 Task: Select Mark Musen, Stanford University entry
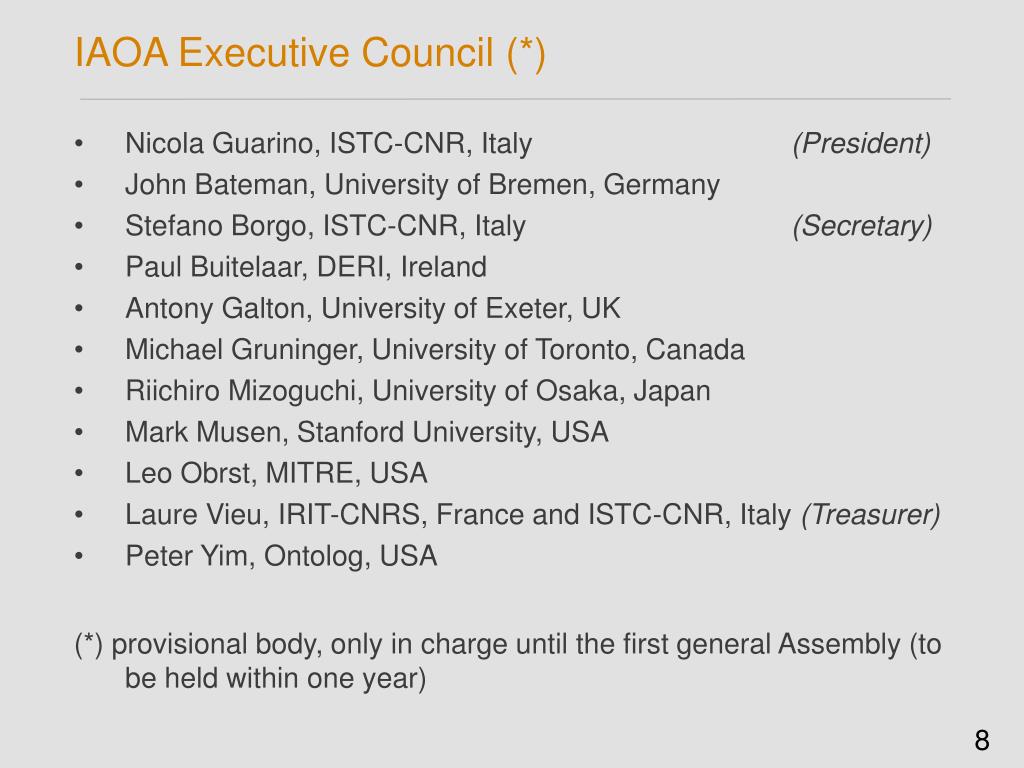click(367, 432)
